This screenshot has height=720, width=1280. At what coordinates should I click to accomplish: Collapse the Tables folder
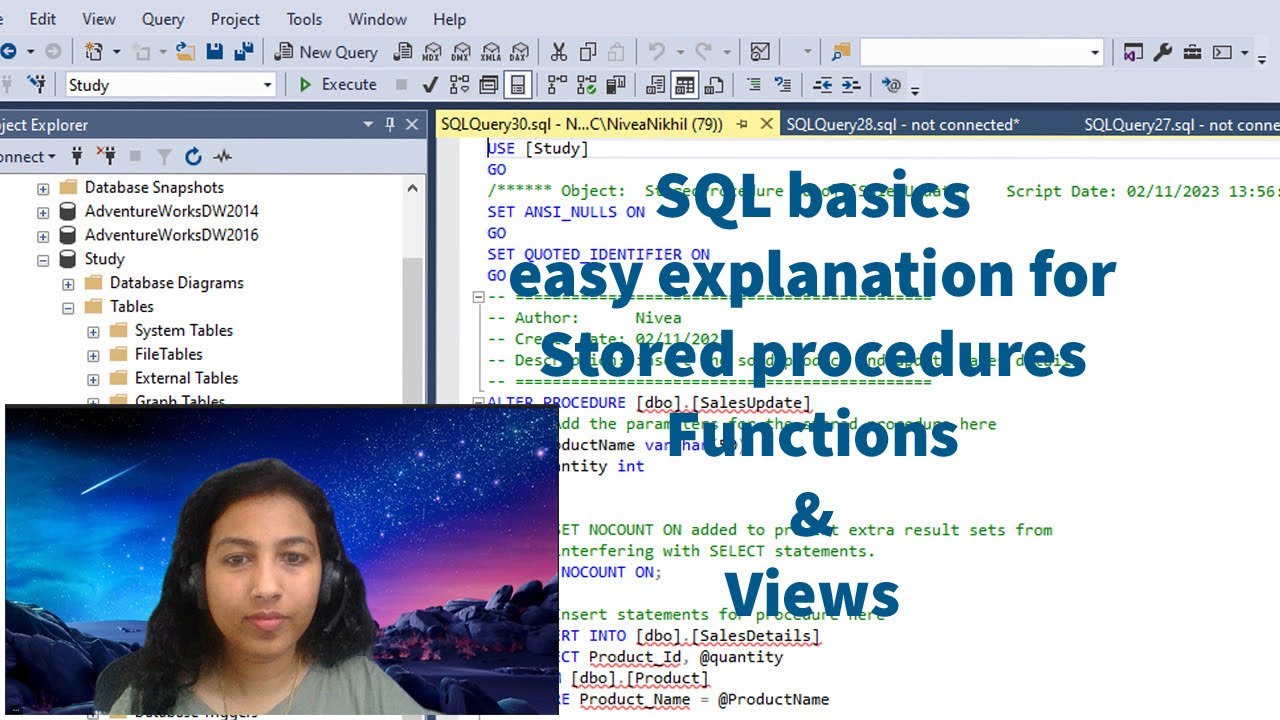68,308
